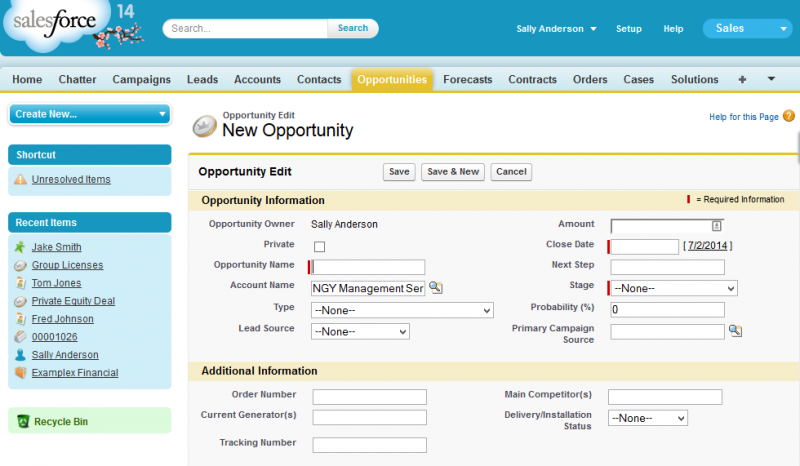This screenshot has height=466, width=800.
Task: Open the Lead Source dropdown
Action: coord(360,332)
